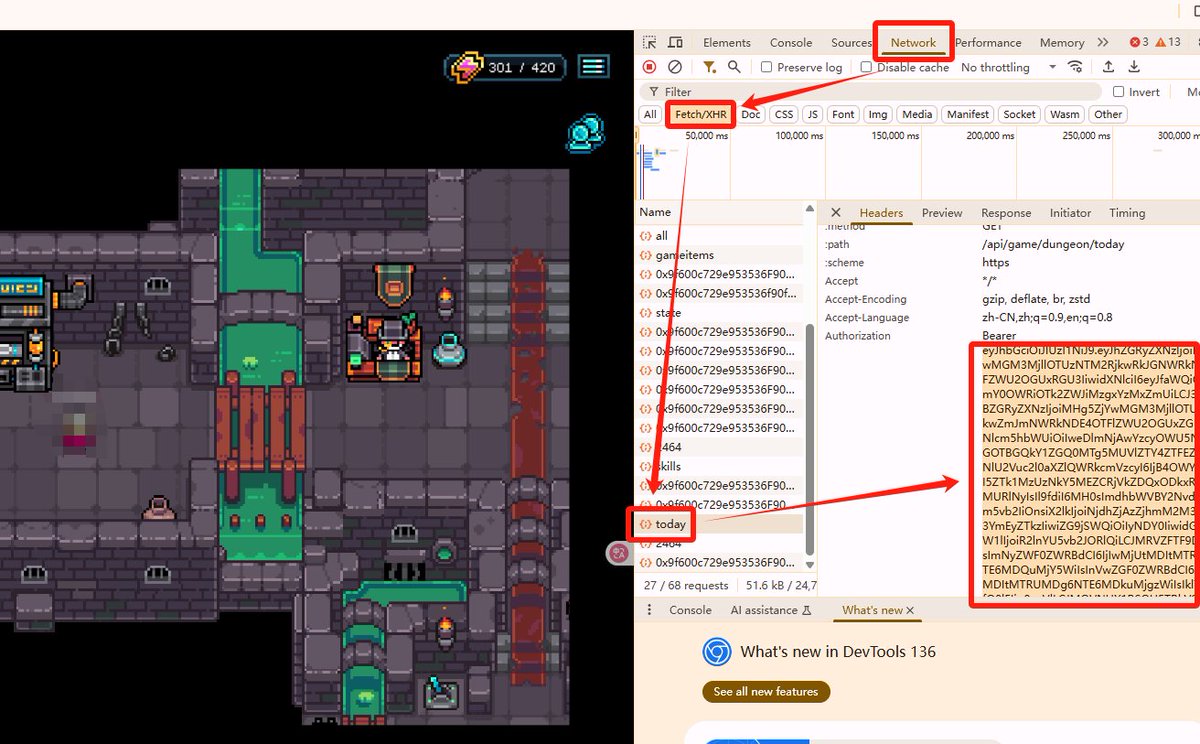Close the What's new drawer tab
The height and width of the screenshot is (744, 1200).
tap(910, 610)
